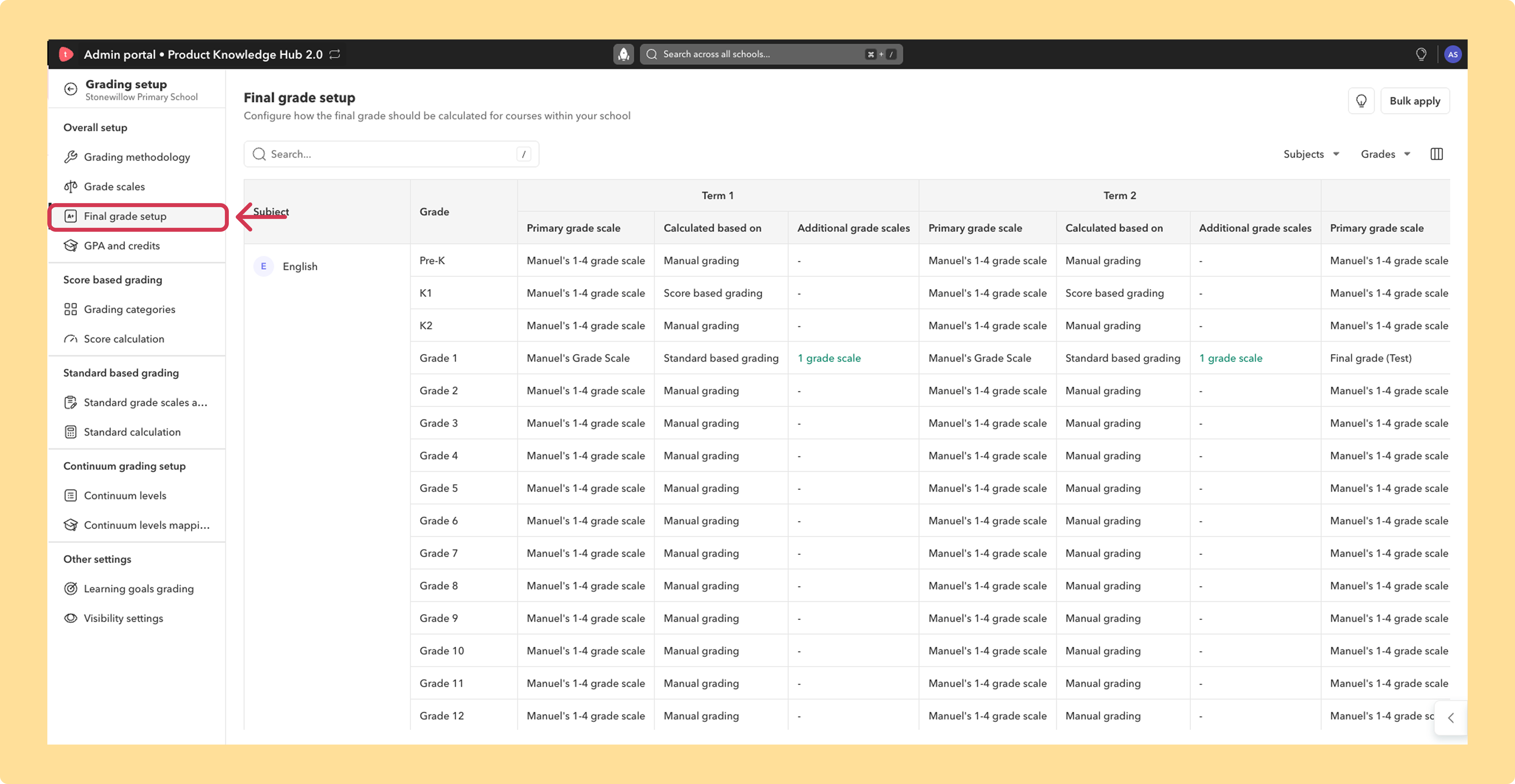The width and height of the screenshot is (1515, 784).
Task: Open the AS user avatar menu
Action: click(1453, 54)
